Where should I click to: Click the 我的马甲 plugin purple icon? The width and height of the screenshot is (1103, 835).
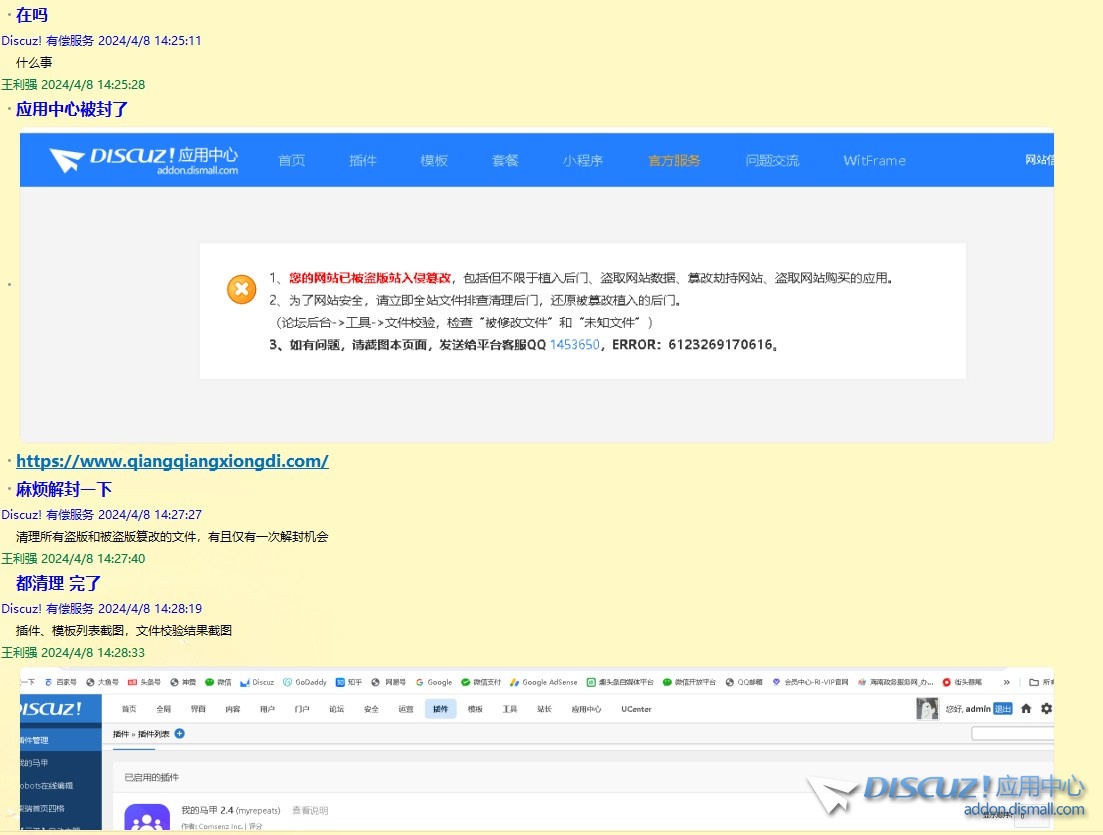147,819
